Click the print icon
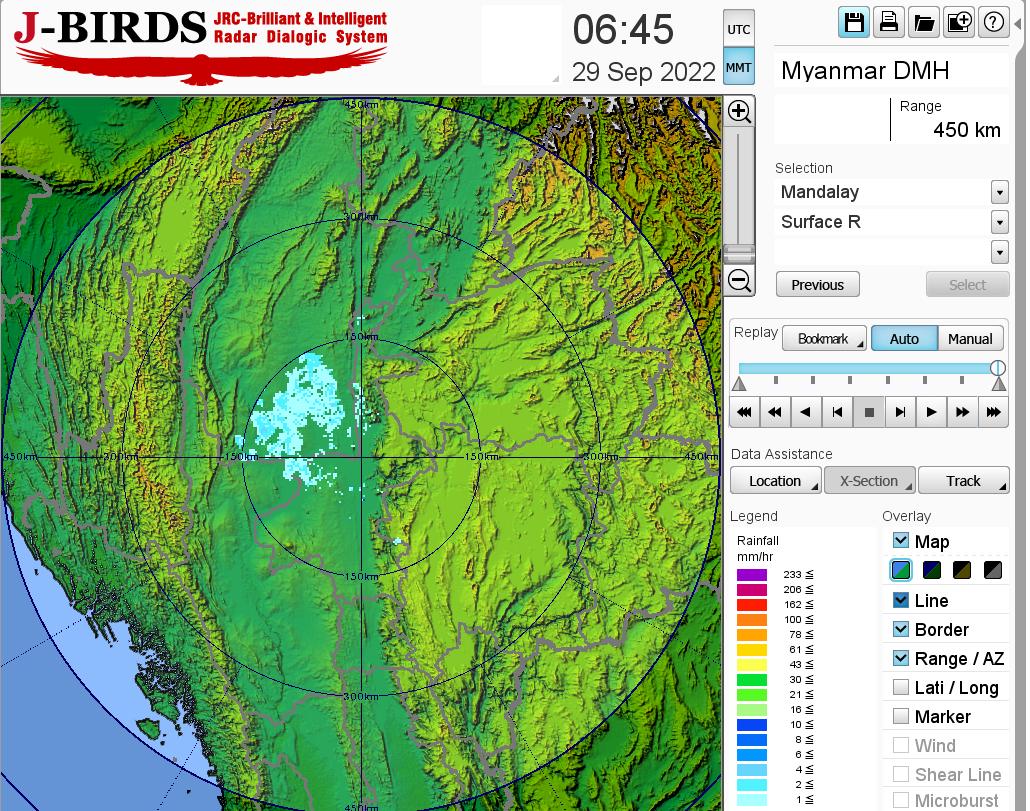This screenshot has height=811, width=1030. pyautogui.click(x=888, y=22)
